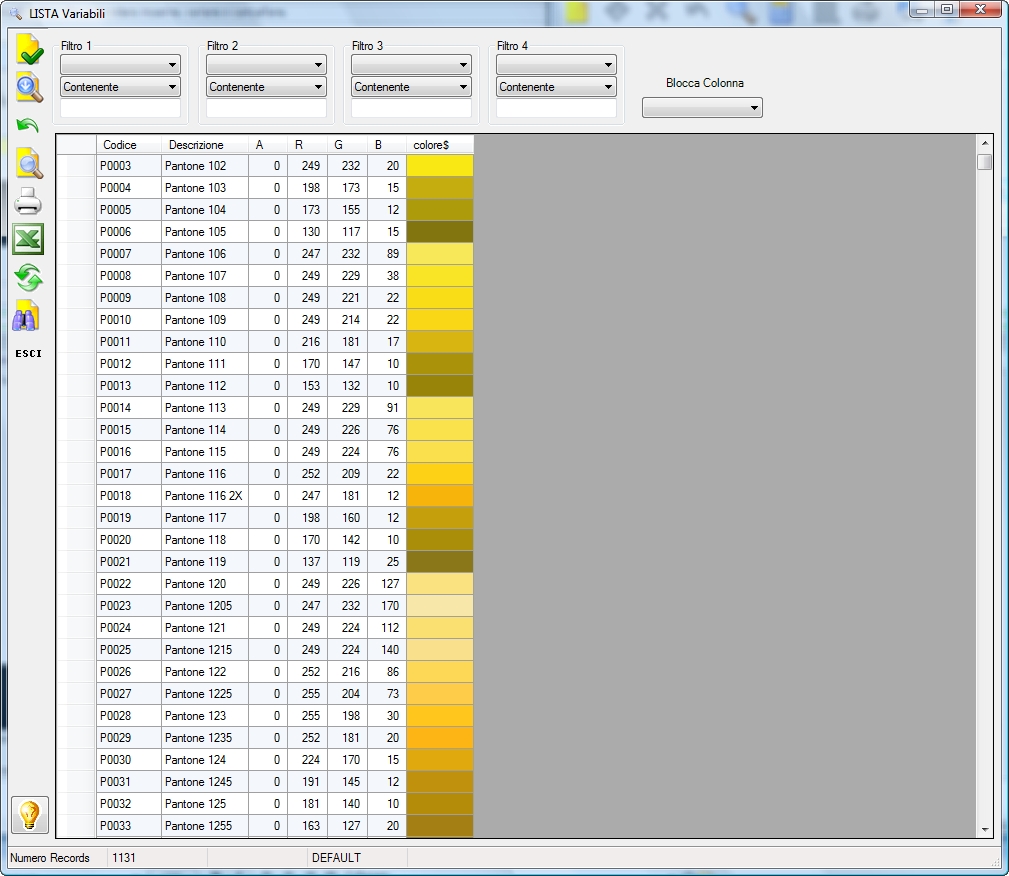The image size is (1009, 876).
Task: Click the color swatch for Pantone 105
Action: 440,232
